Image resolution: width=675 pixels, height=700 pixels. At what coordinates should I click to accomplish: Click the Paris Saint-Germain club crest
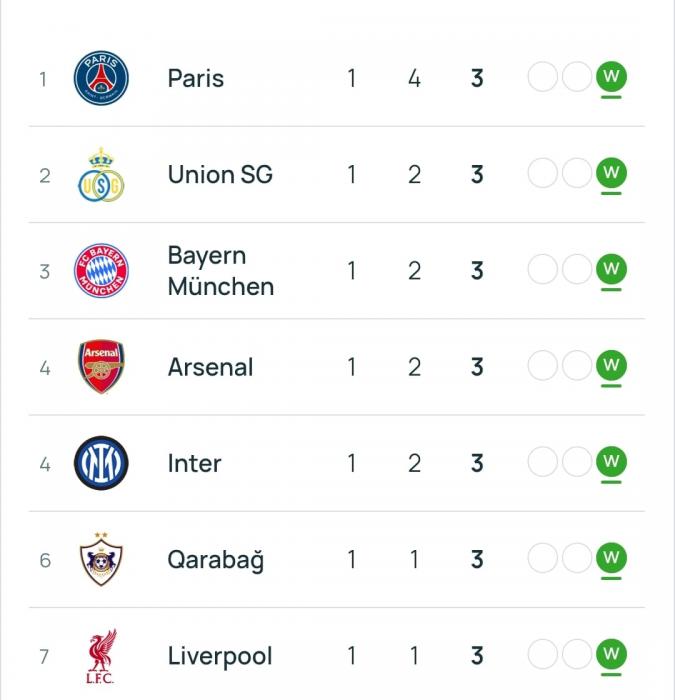(x=101, y=78)
